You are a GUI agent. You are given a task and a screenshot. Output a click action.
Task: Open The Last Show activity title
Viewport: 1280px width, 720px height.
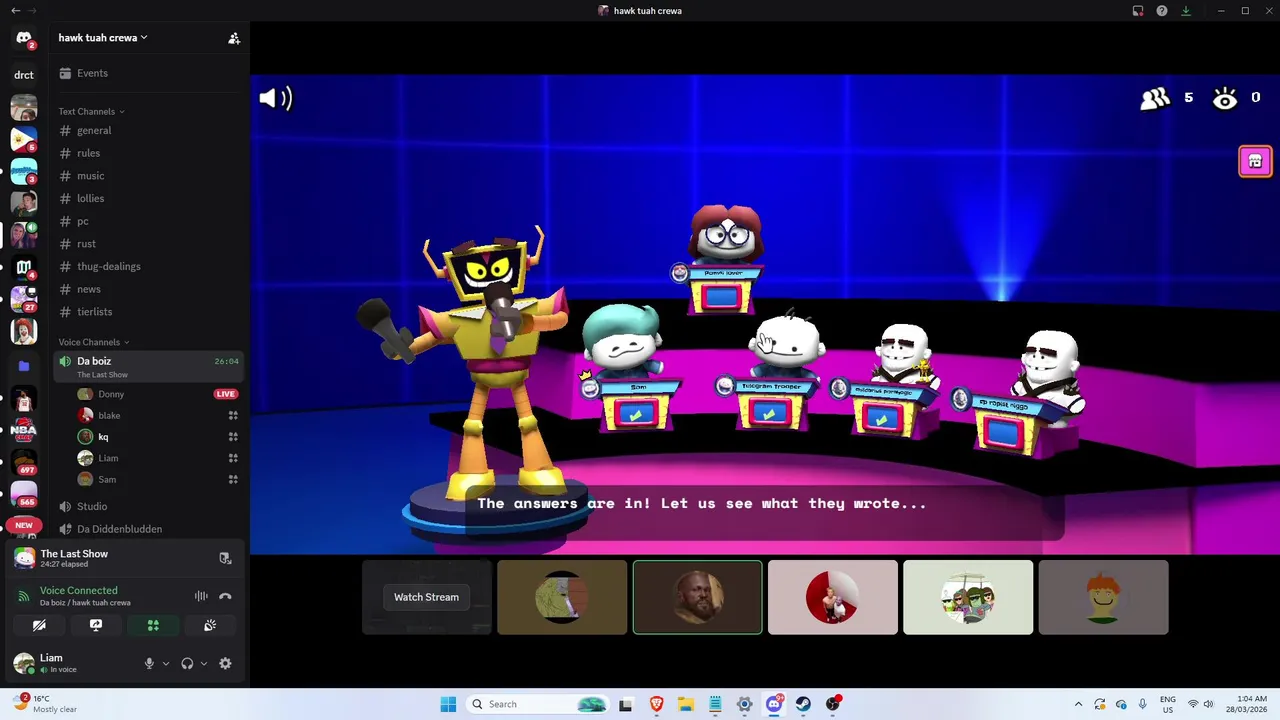click(x=74, y=554)
